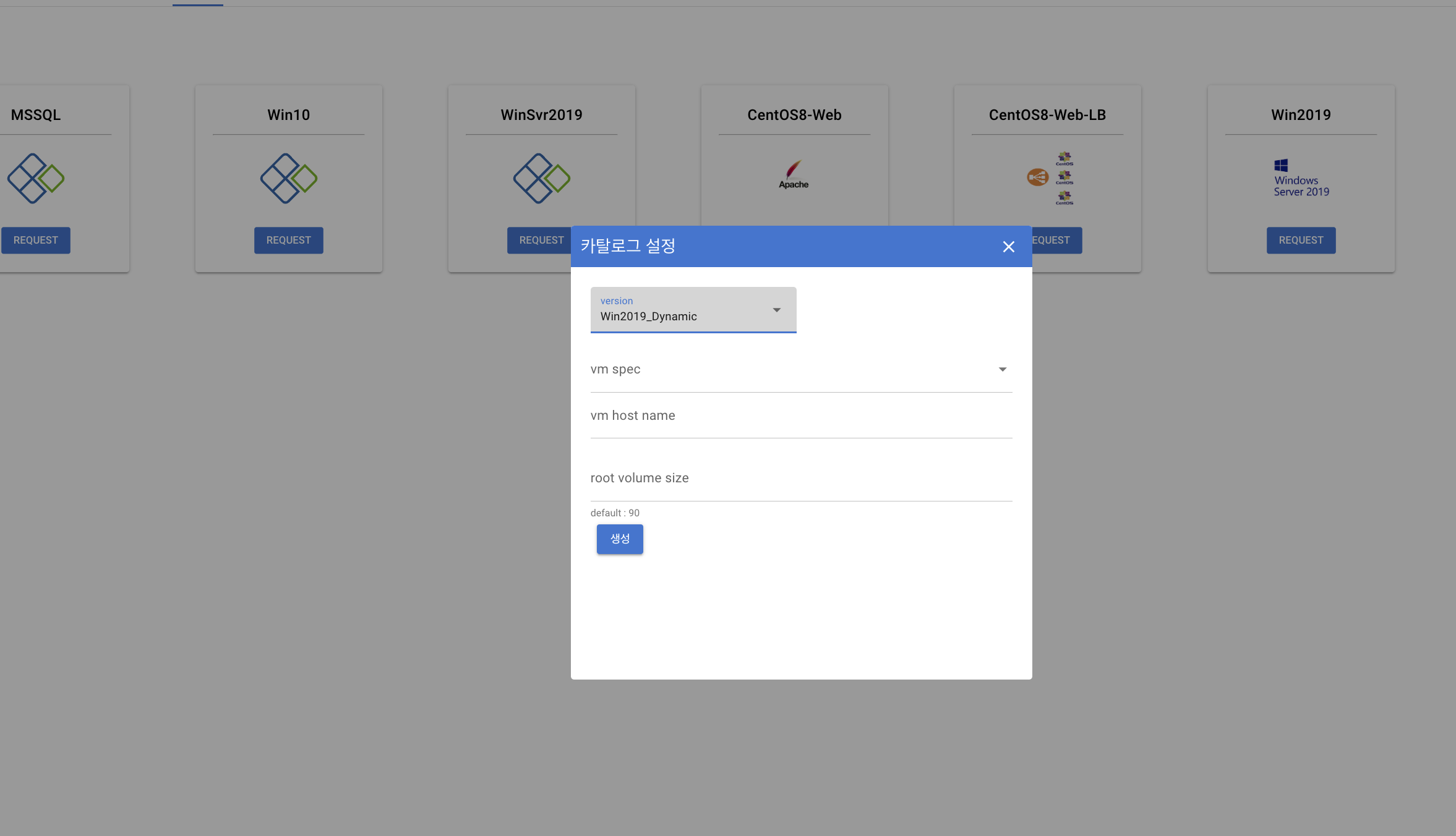The width and height of the screenshot is (1456, 836).
Task: Close the 카탈로그 설정 dialog
Action: [x=1008, y=247]
